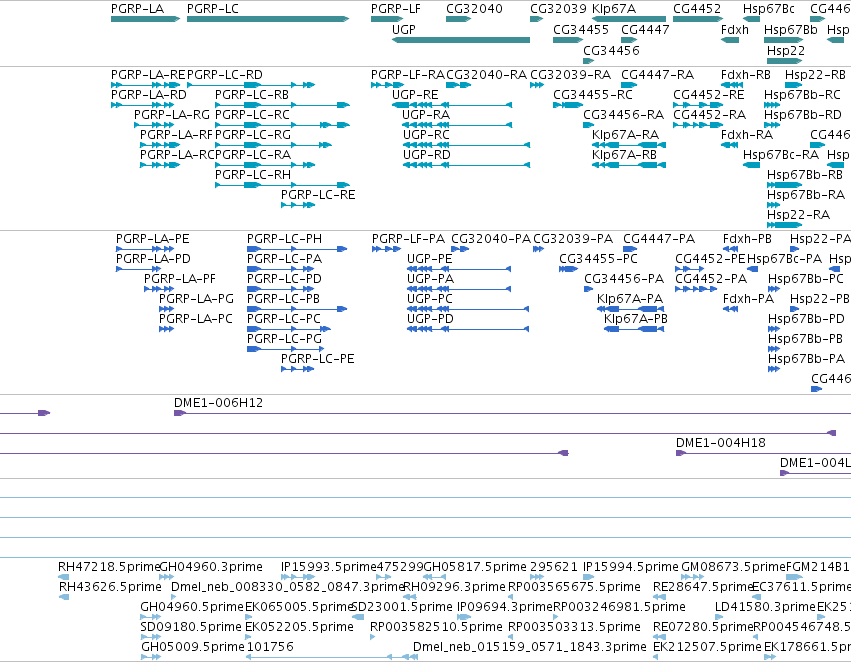
Task: Select transcript CG34456-RA
Action: 624,115
